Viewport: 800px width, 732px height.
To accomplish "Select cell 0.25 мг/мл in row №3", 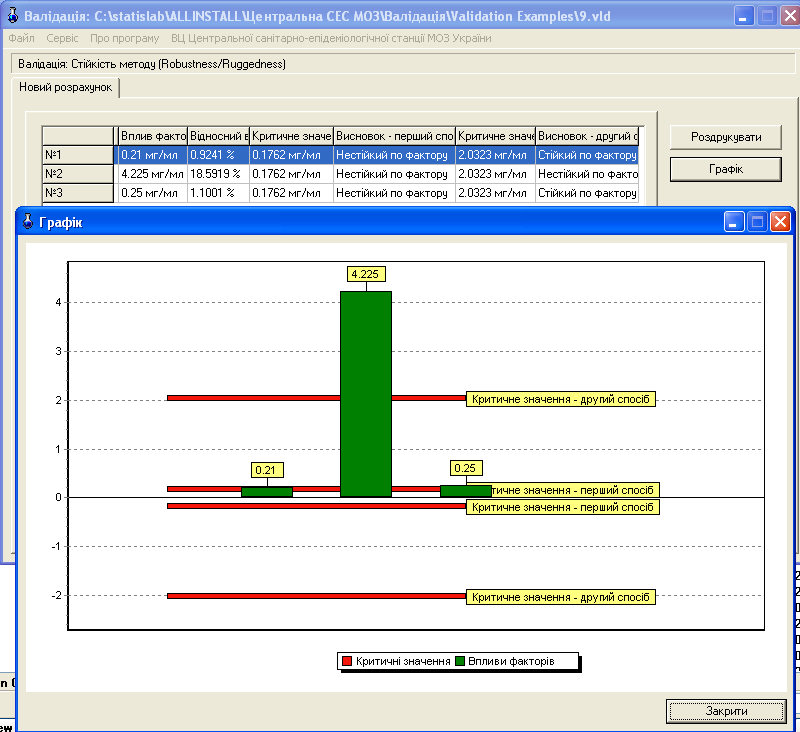I will (153, 193).
